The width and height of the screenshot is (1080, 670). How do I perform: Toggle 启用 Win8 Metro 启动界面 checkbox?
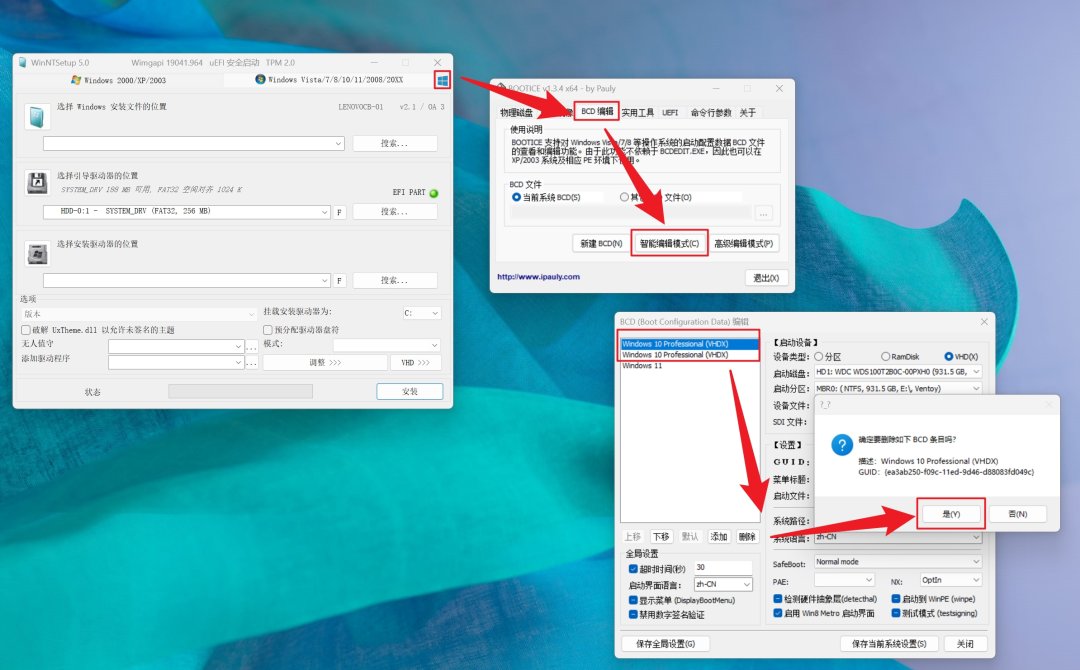tap(778, 613)
